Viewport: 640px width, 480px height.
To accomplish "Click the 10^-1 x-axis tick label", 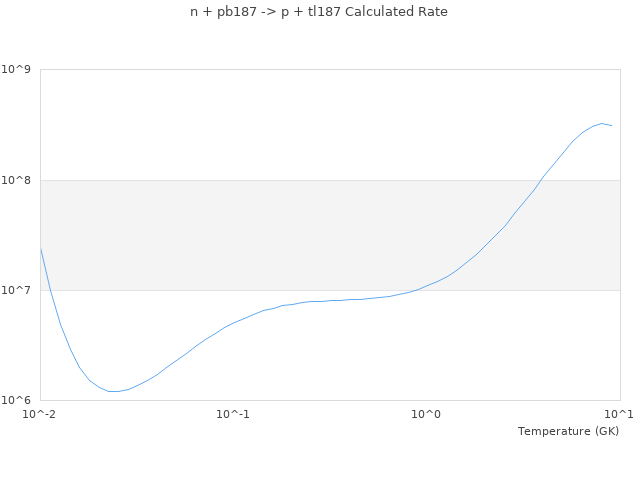I will point(233,414).
